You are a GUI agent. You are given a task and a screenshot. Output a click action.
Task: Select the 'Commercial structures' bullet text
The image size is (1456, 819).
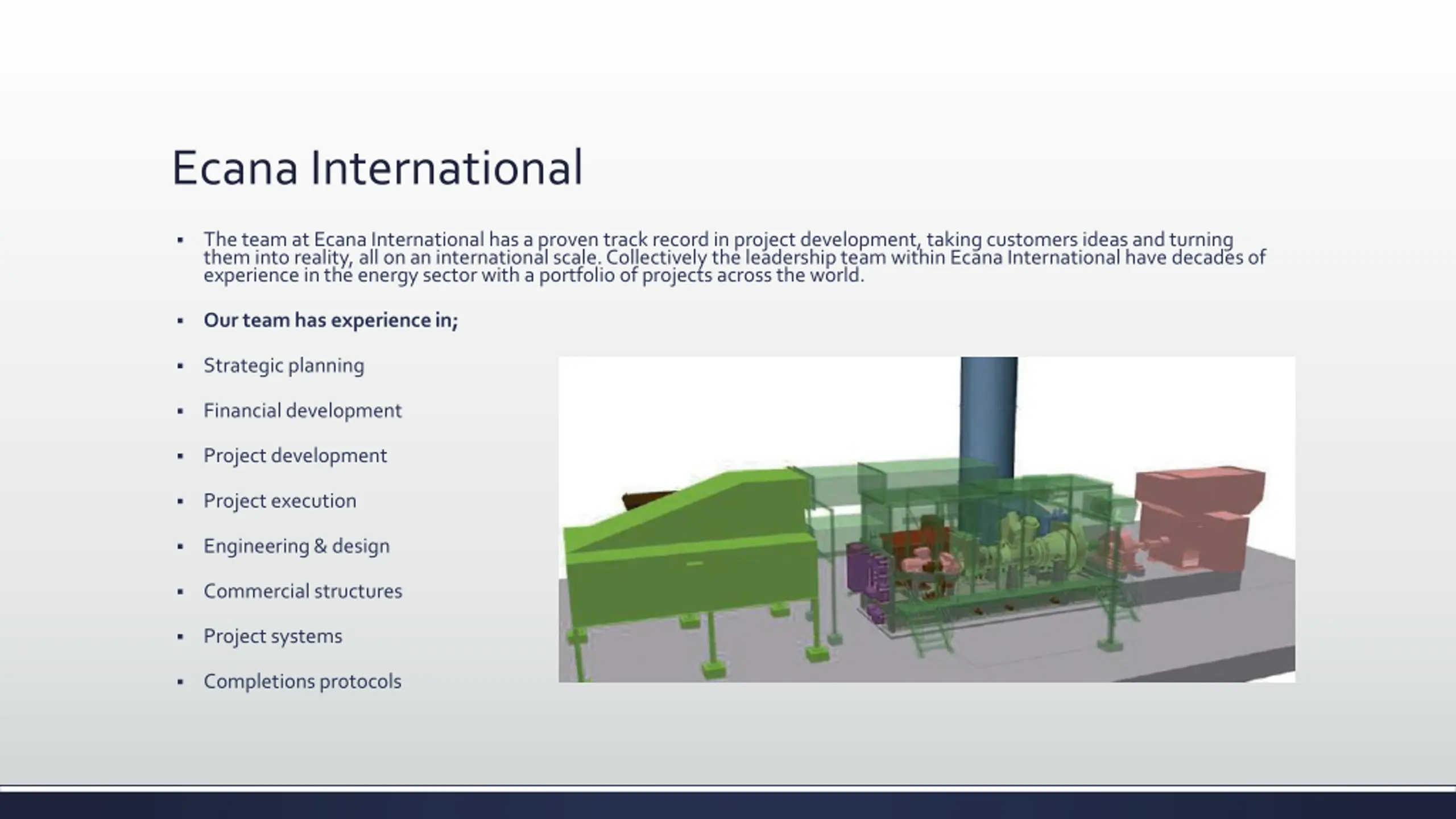tap(303, 591)
